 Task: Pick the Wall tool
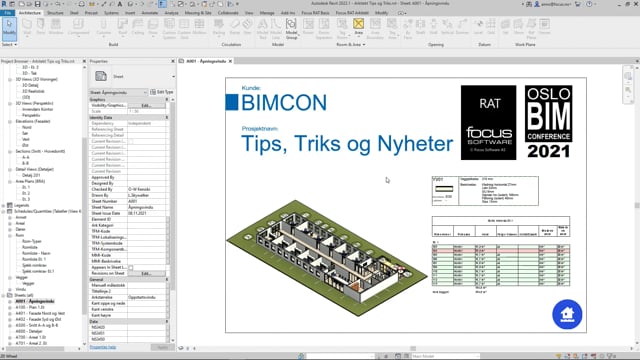[27, 27]
